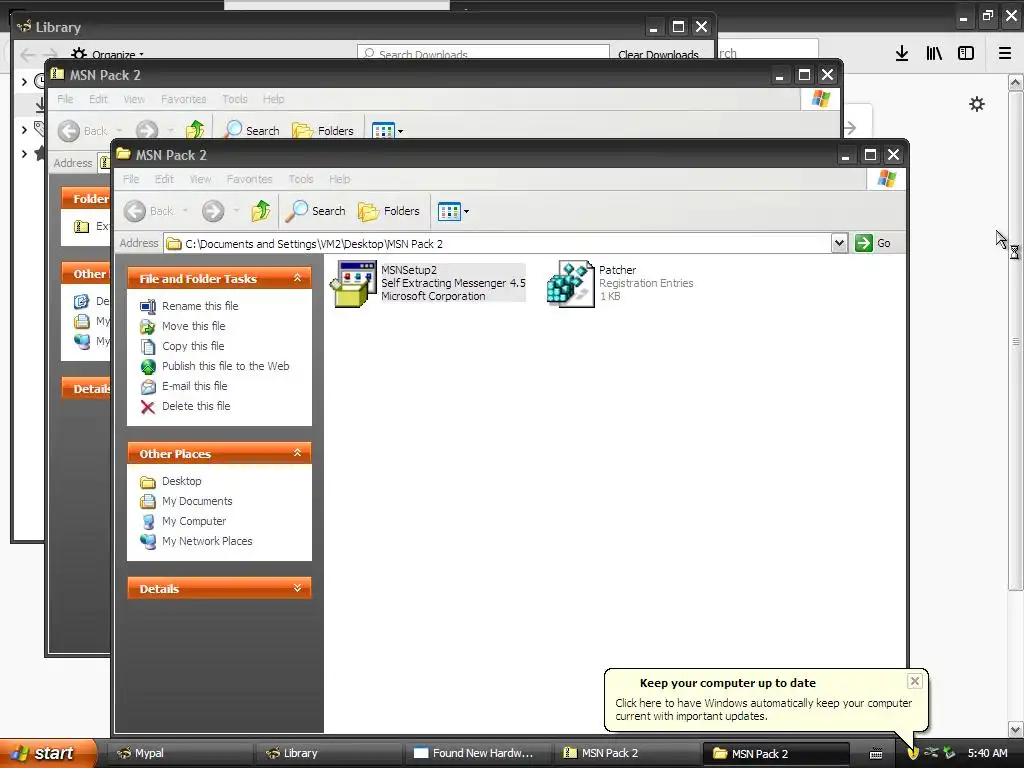Image resolution: width=1024 pixels, height=768 pixels.
Task: Click Rename this file
Action: click(200, 306)
